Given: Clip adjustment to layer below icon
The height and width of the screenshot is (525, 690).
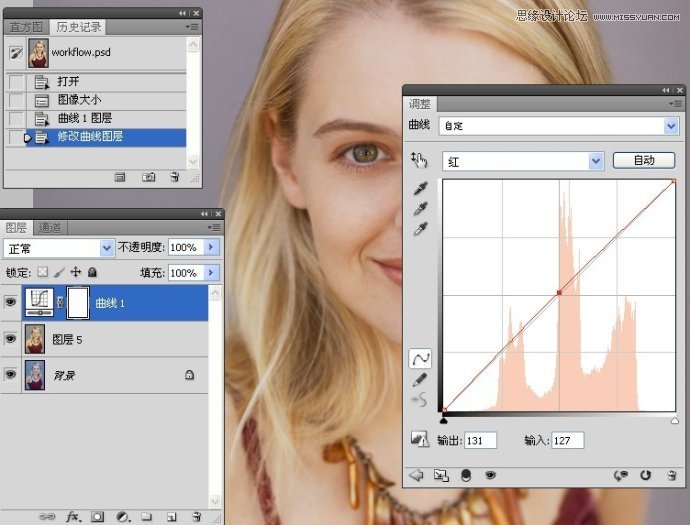Looking at the screenshot, I should pos(466,475).
